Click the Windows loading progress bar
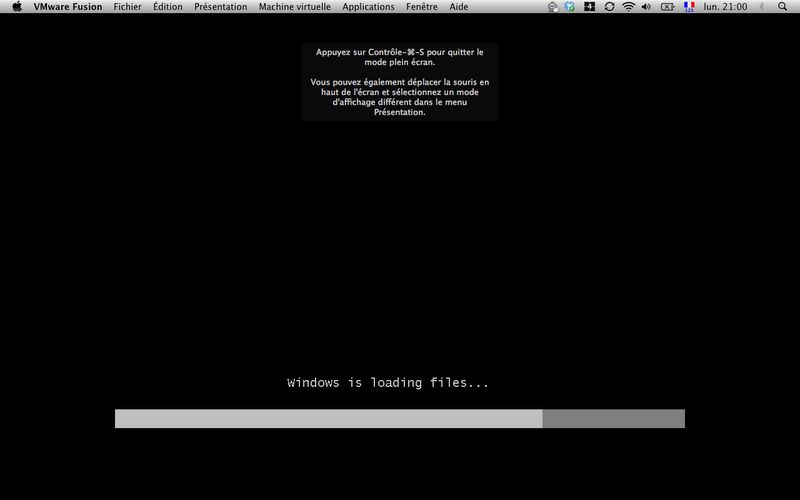Screen dimensions: 800x500 click(399, 418)
